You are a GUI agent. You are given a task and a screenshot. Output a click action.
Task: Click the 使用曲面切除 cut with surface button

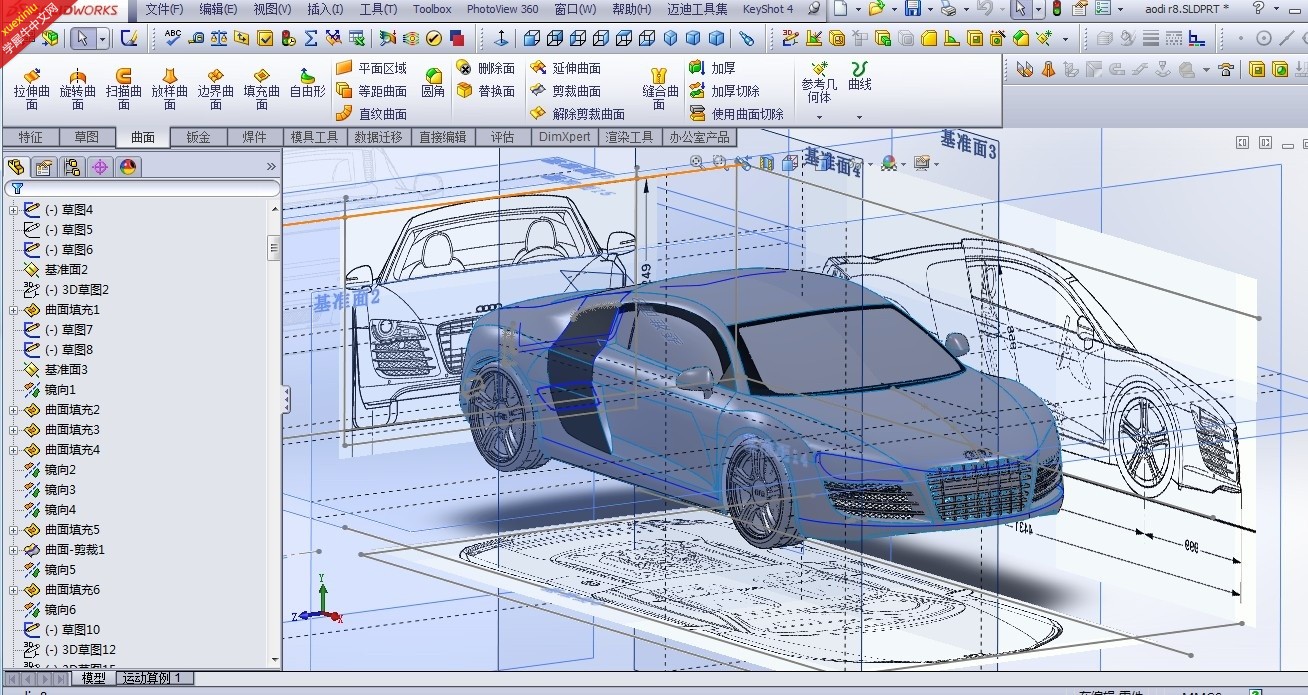pyautogui.click(x=737, y=114)
